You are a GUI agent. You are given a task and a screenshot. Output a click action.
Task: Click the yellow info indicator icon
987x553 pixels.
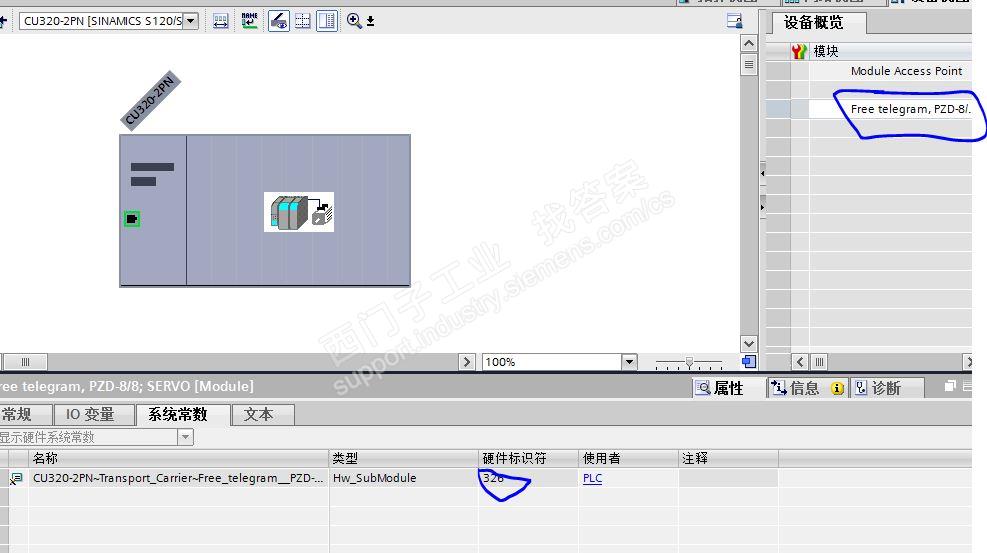pos(837,388)
